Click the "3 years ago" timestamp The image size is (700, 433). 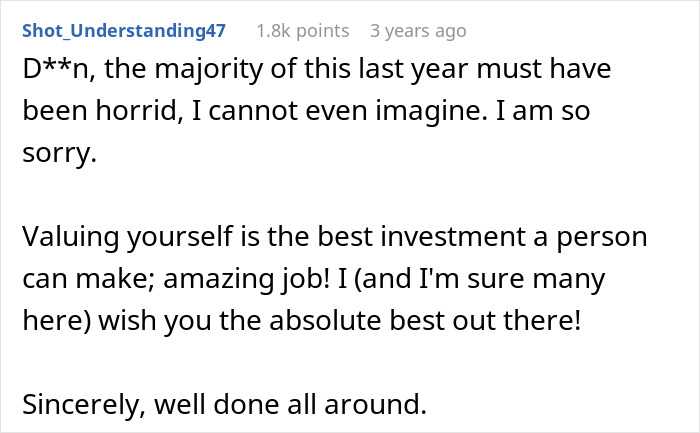pos(418,31)
